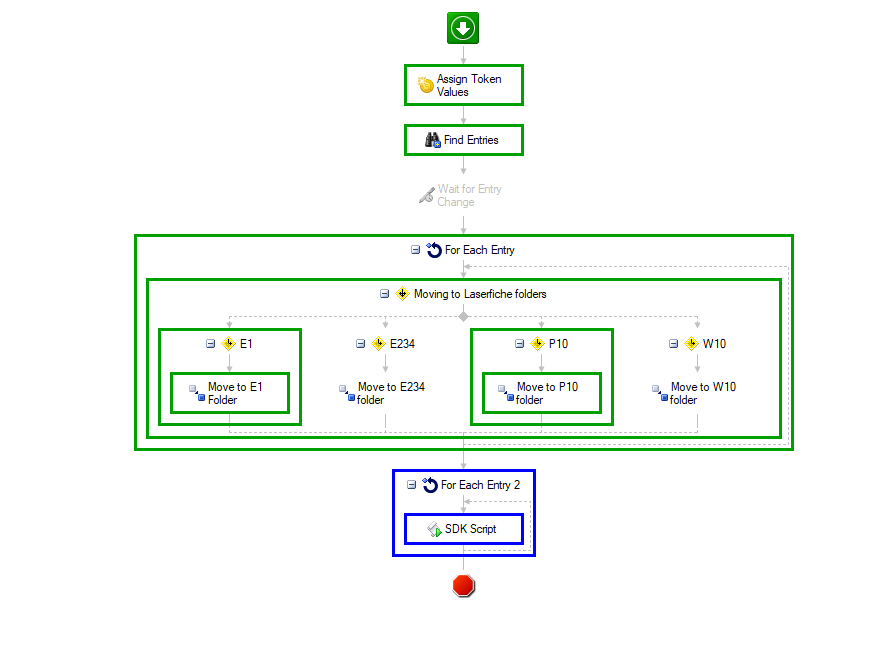
Task: Click the Move to E234 folder icon
Action: [347, 393]
